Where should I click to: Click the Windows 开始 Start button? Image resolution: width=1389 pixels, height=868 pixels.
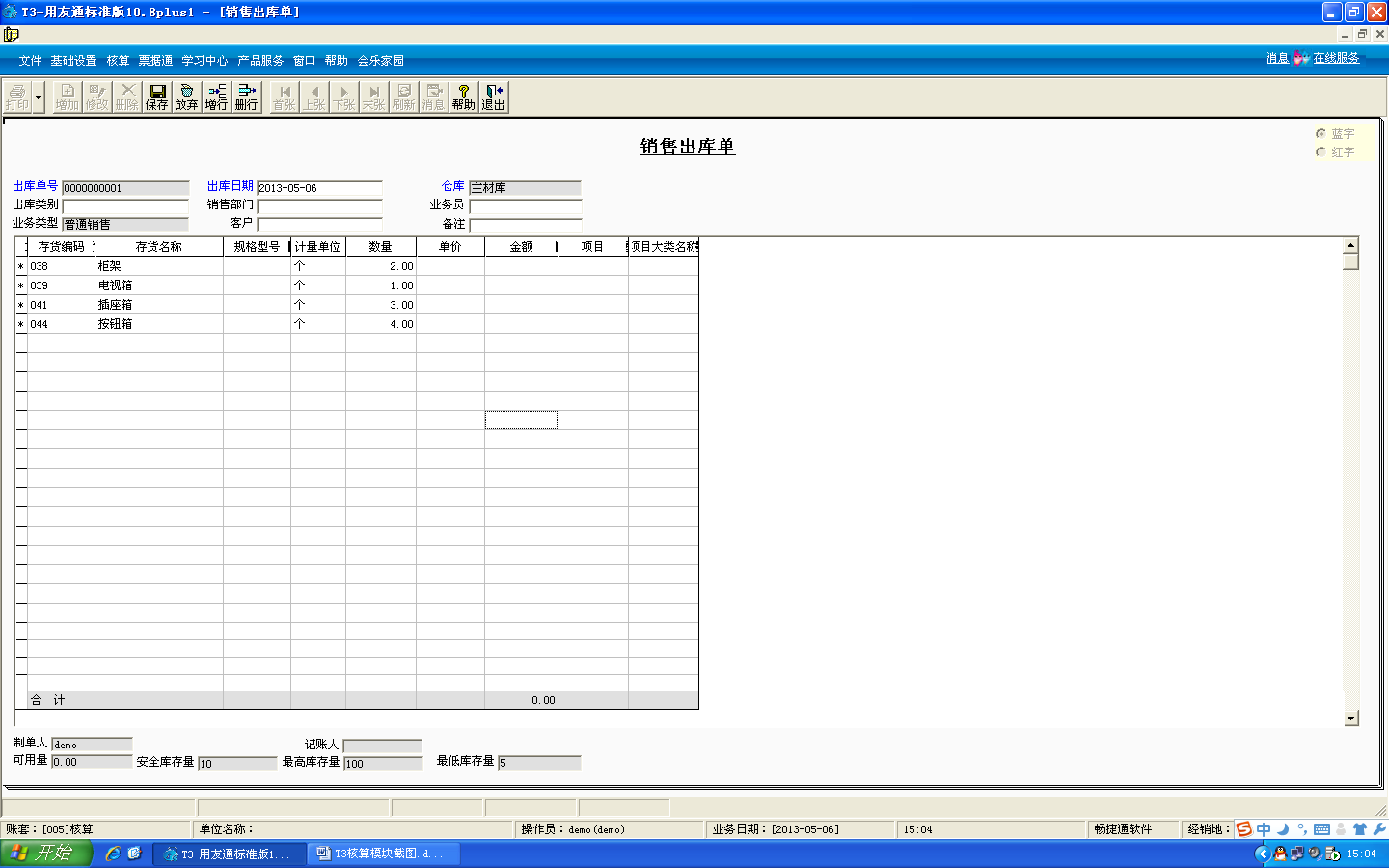click(x=45, y=853)
